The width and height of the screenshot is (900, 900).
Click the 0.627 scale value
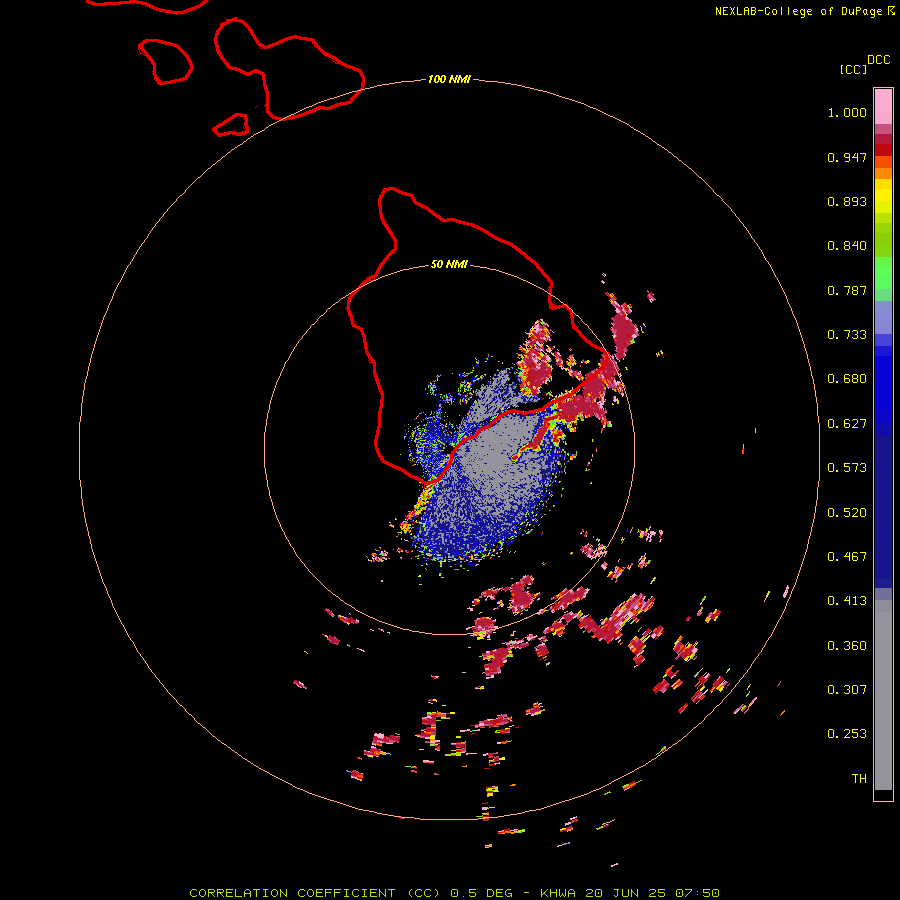847,424
